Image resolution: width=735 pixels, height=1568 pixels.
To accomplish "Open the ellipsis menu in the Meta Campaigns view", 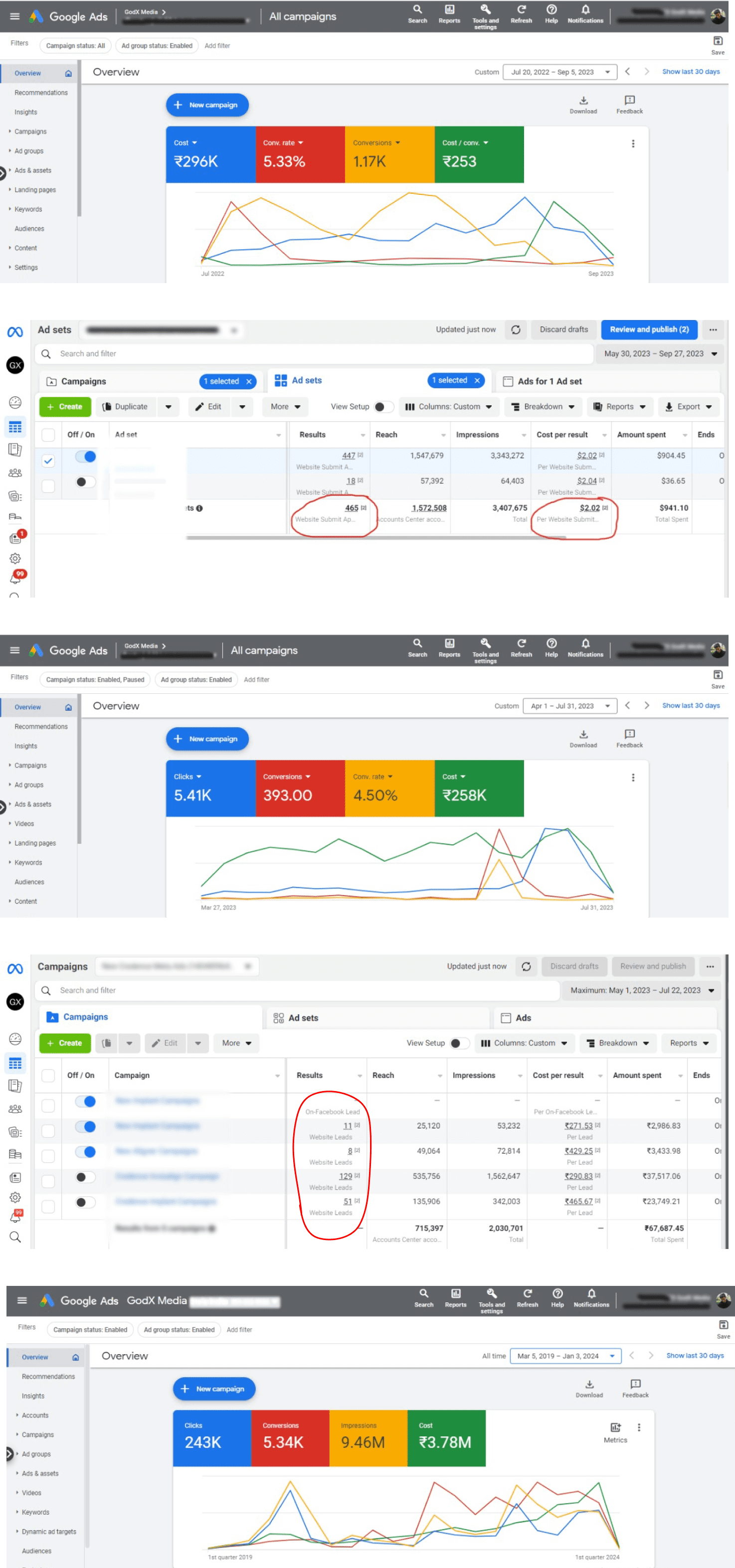I will 710,966.
